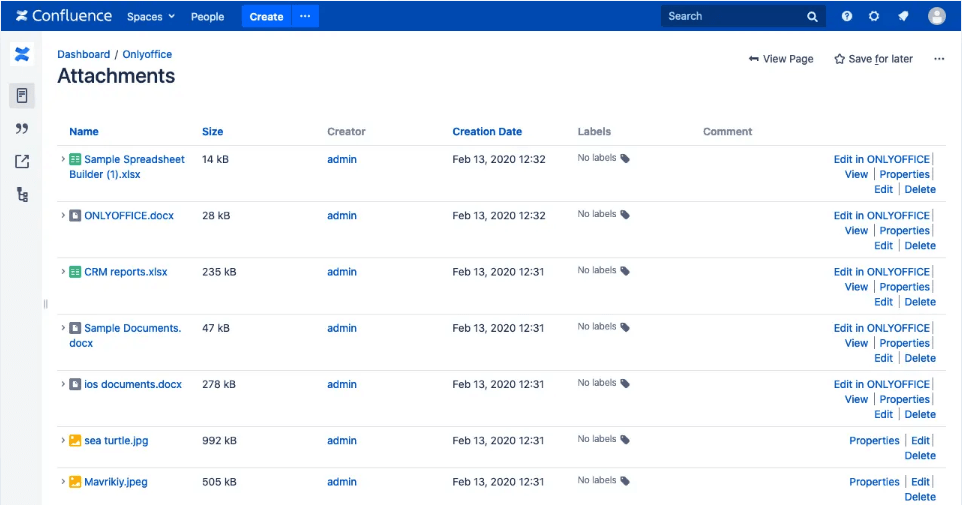Click the Labels column header

[x=594, y=131]
